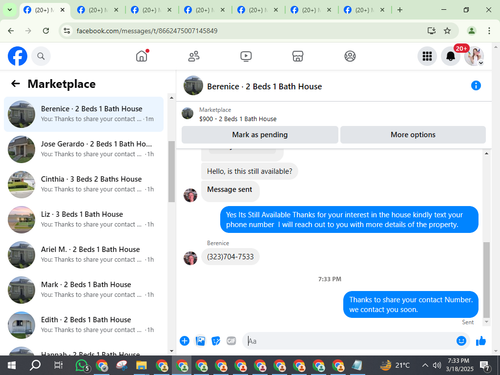Click the plus icon to open more actions

point(184,341)
